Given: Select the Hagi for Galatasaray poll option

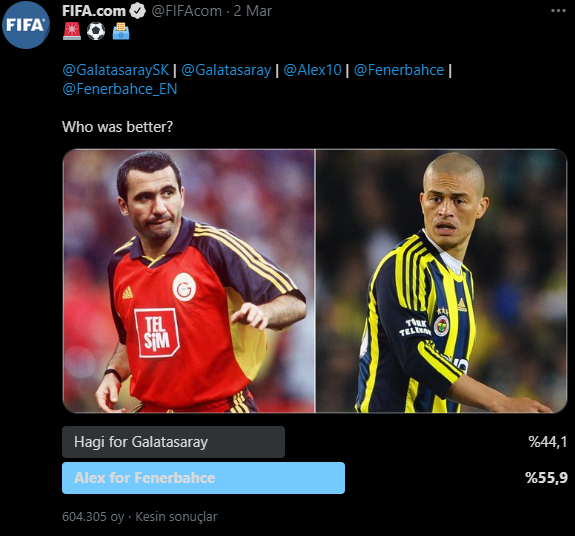Looking at the screenshot, I should 173,442.
